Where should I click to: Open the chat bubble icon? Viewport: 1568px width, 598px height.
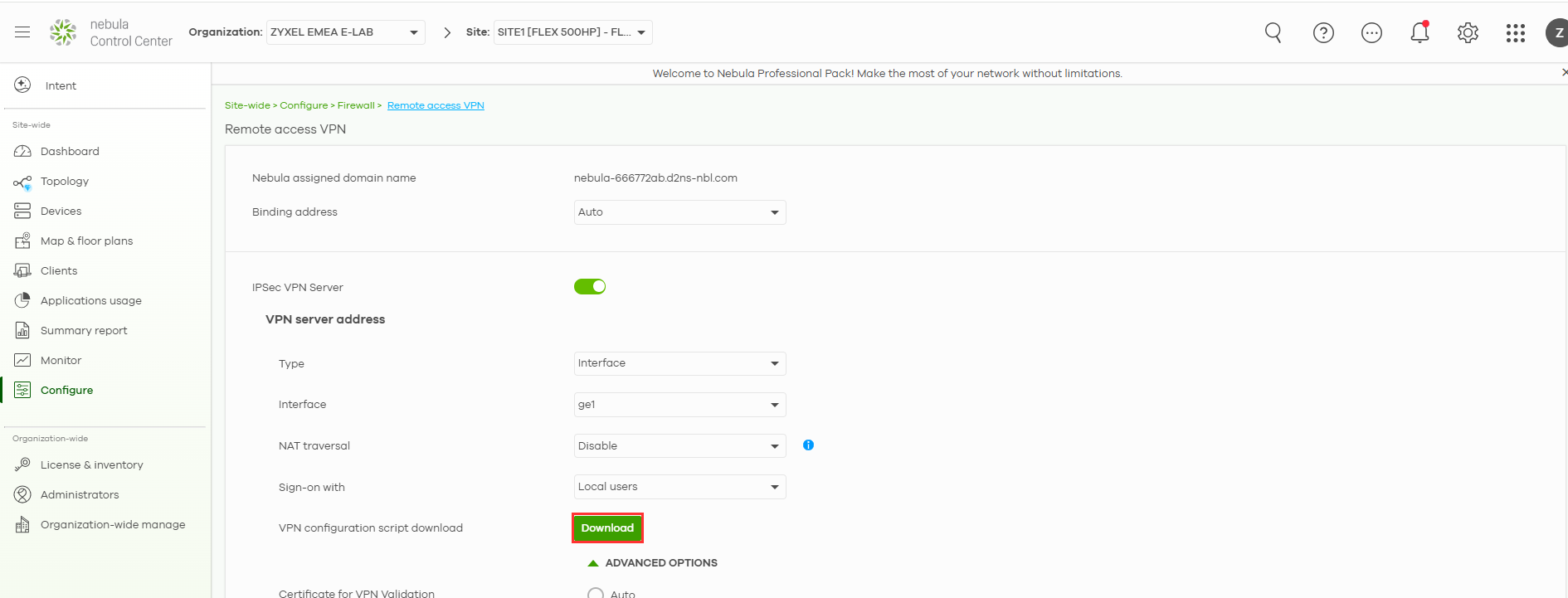1371,33
